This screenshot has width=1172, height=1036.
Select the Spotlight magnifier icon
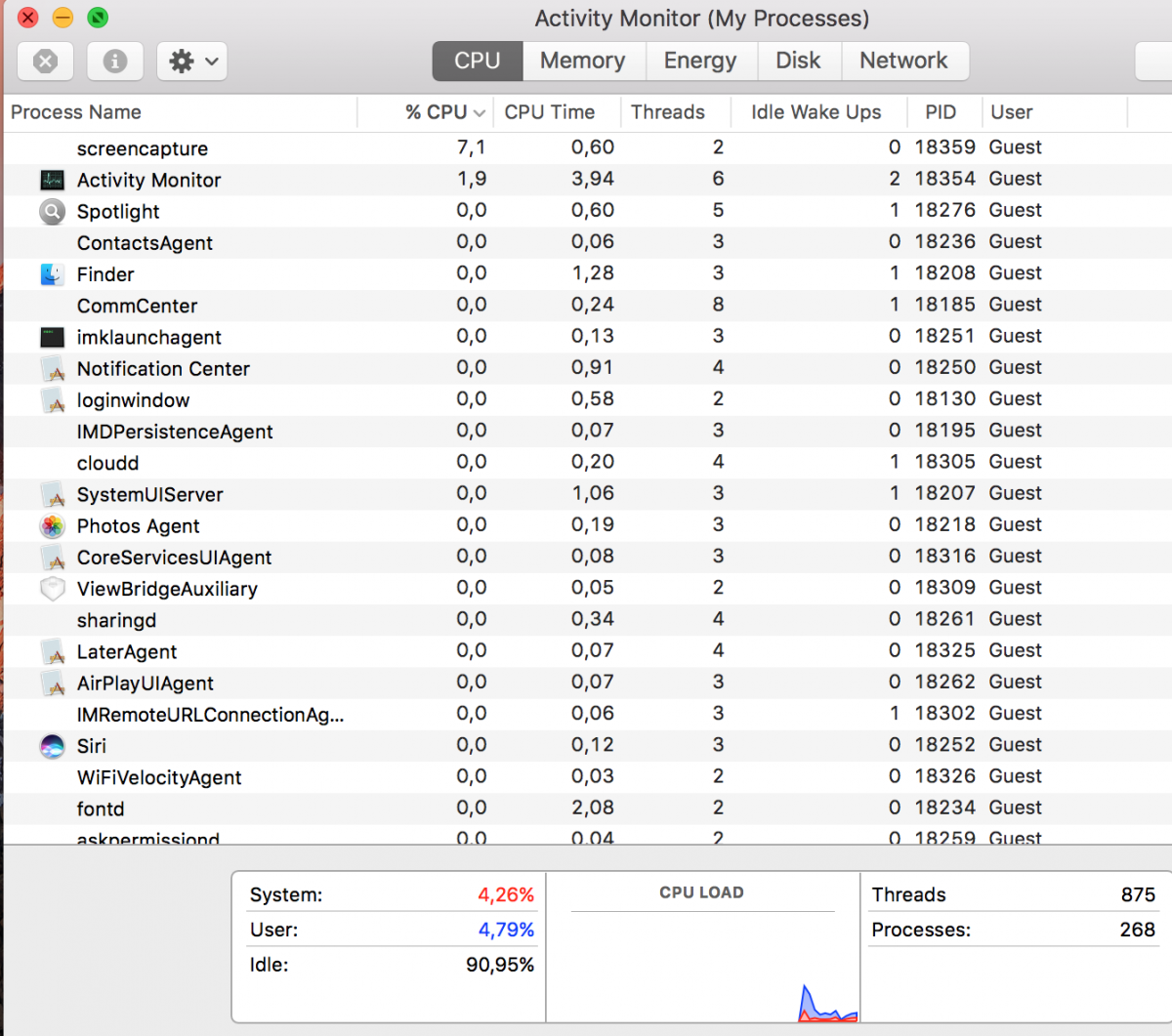click(52, 211)
